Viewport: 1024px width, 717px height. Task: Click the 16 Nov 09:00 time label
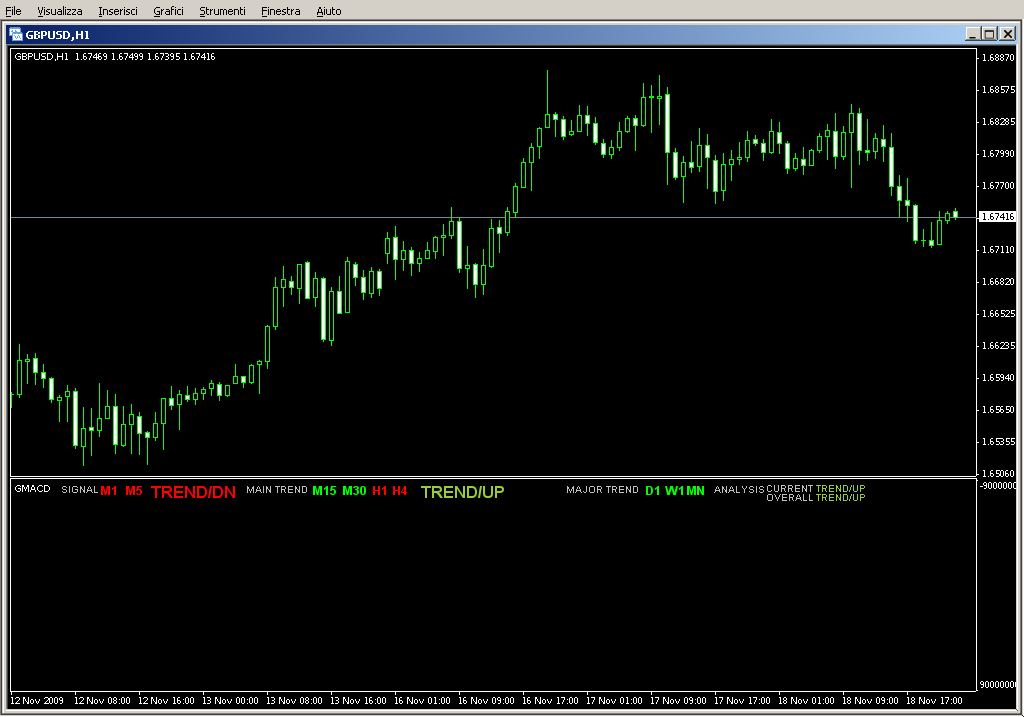point(486,701)
